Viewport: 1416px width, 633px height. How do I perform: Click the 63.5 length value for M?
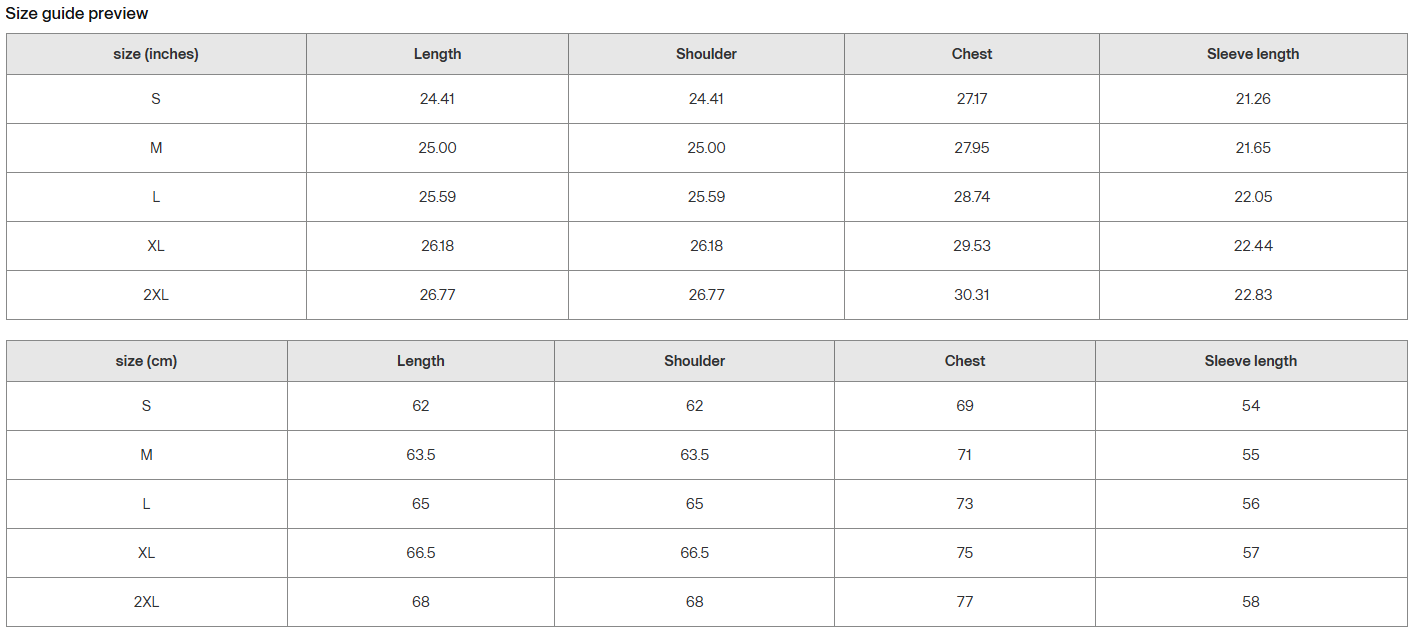click(x=421, y=455)
